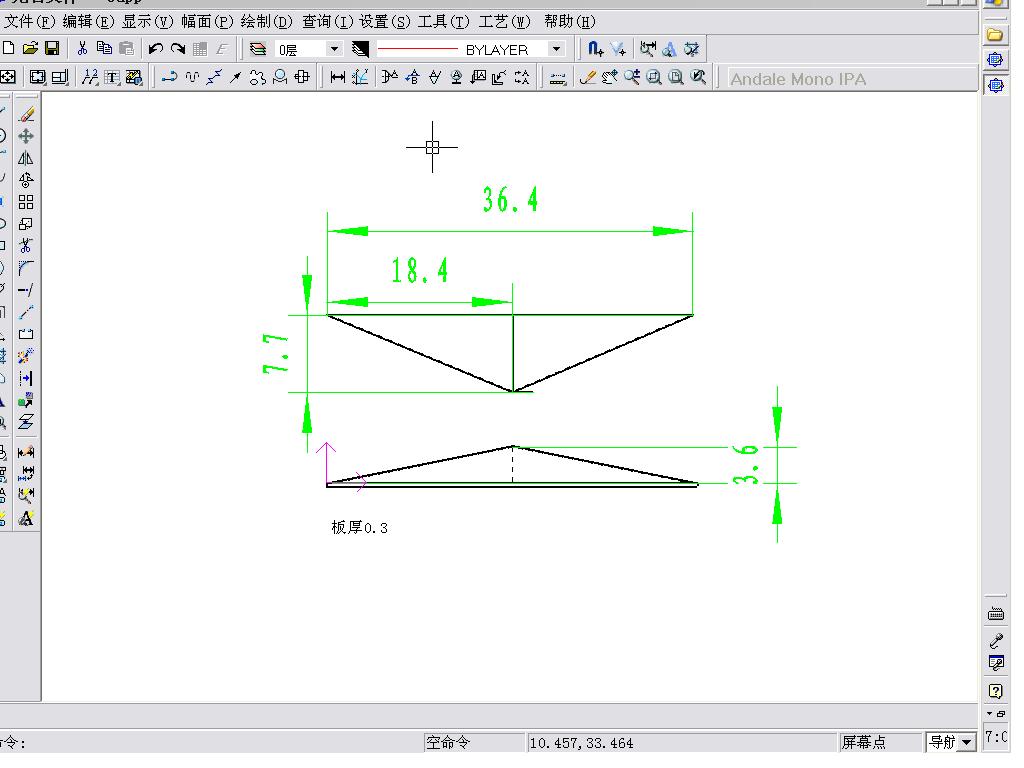Click the 屏幕点 status field
The image size is (1024, 768).
pyautogui.click(x=880, y=743)
